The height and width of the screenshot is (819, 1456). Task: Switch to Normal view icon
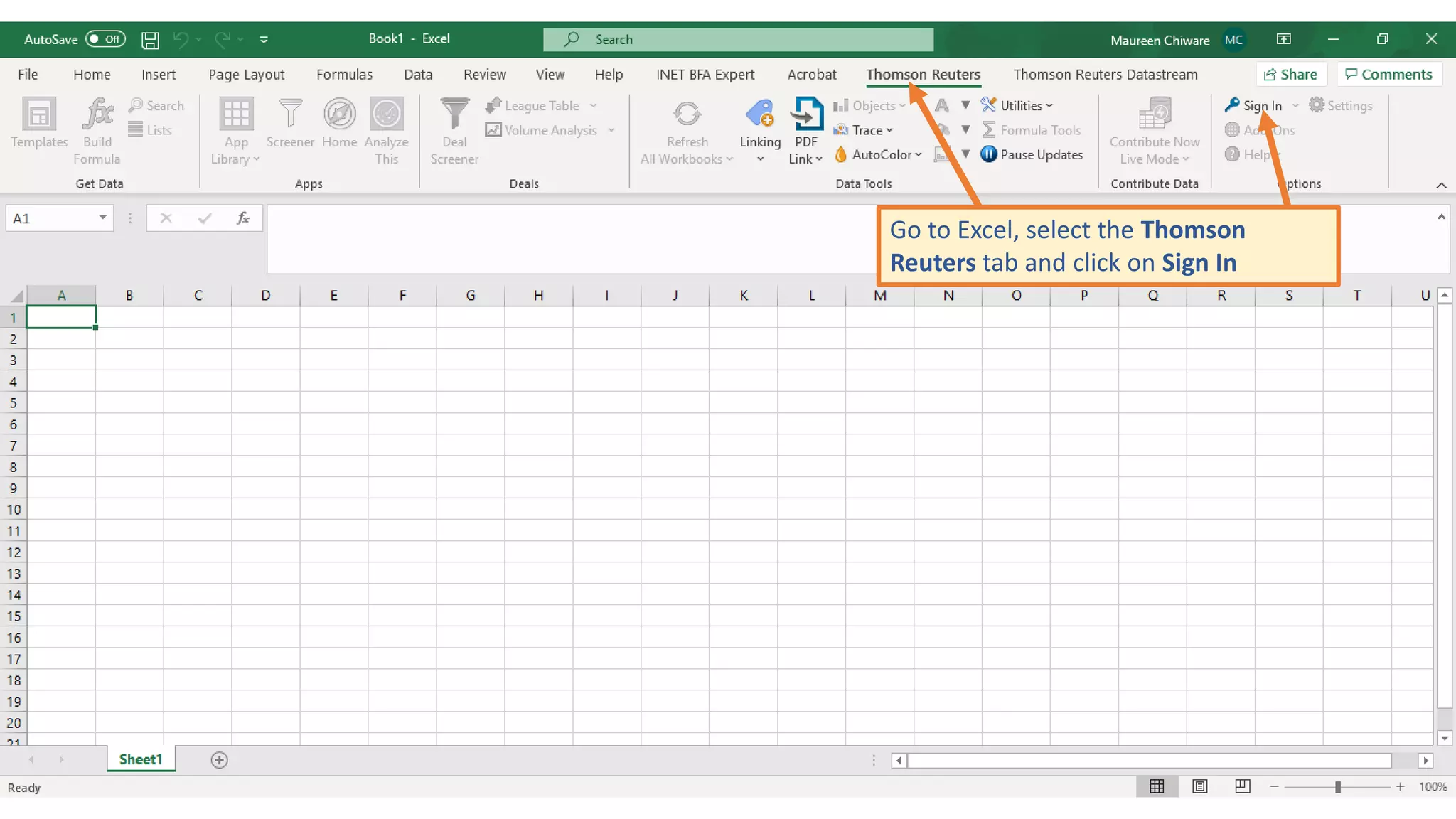pyautogui.click(x=1157, y=786)
